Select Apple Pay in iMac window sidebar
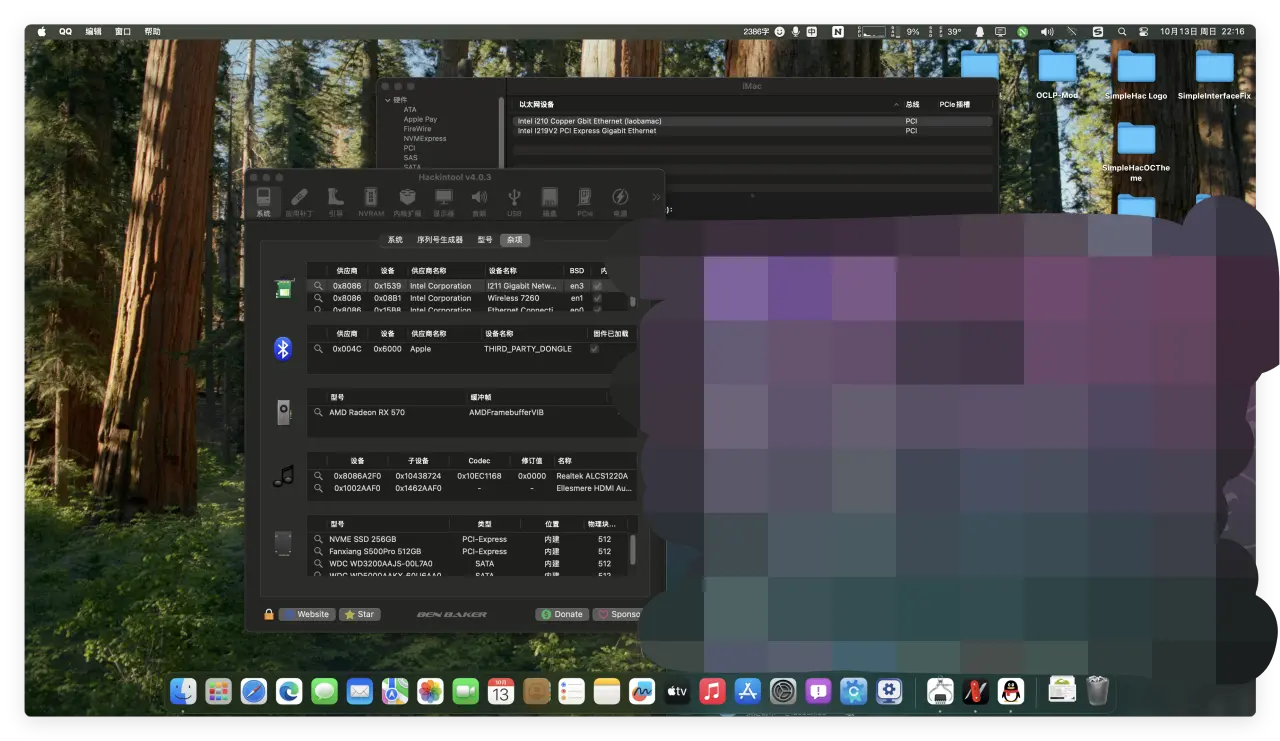The image size is (1280, 741). click(x=420, y=119)
